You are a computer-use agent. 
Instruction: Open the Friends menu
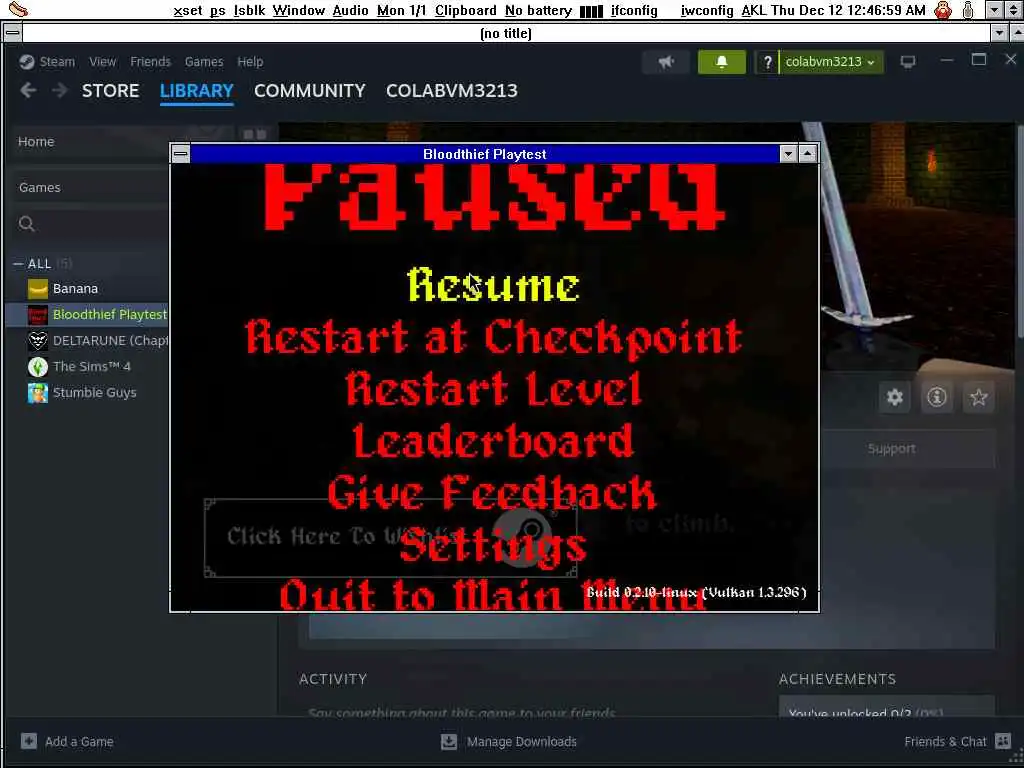(x=150, y=62)
